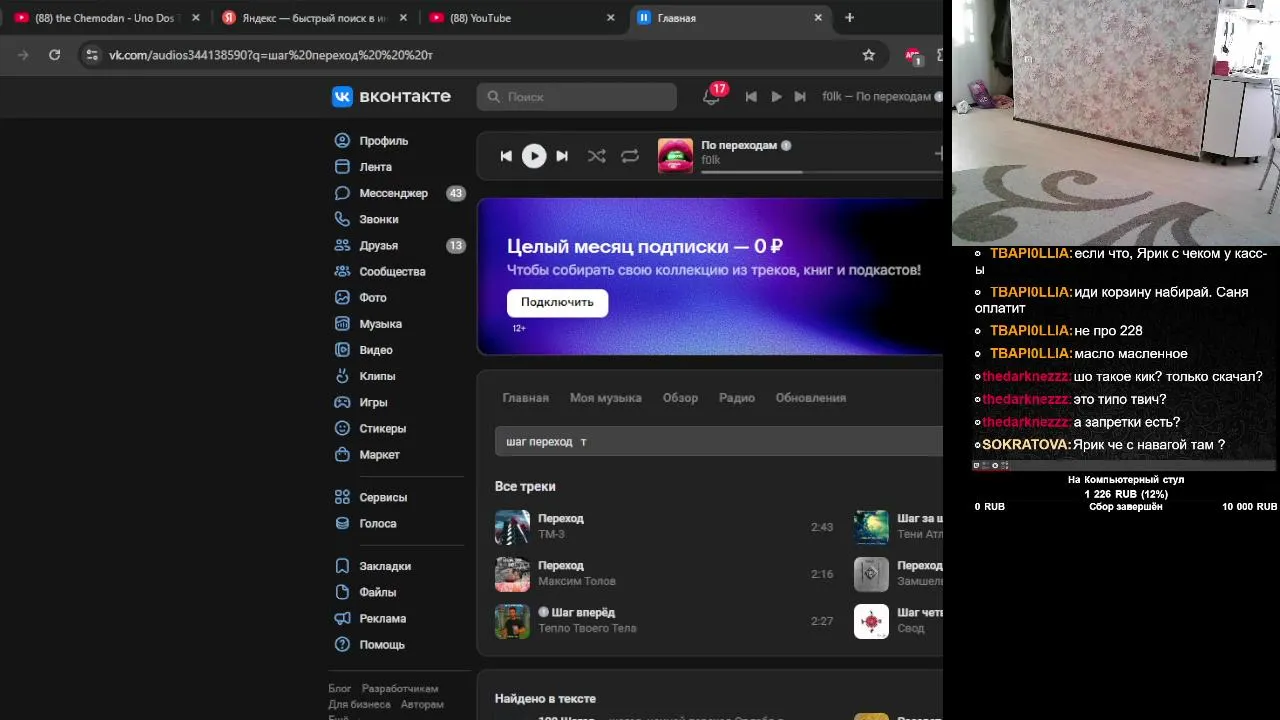Switch to the Chemodan - Uno Dos tab
1280x720 pixels.
pyautogui.click(x=108, y=18)
